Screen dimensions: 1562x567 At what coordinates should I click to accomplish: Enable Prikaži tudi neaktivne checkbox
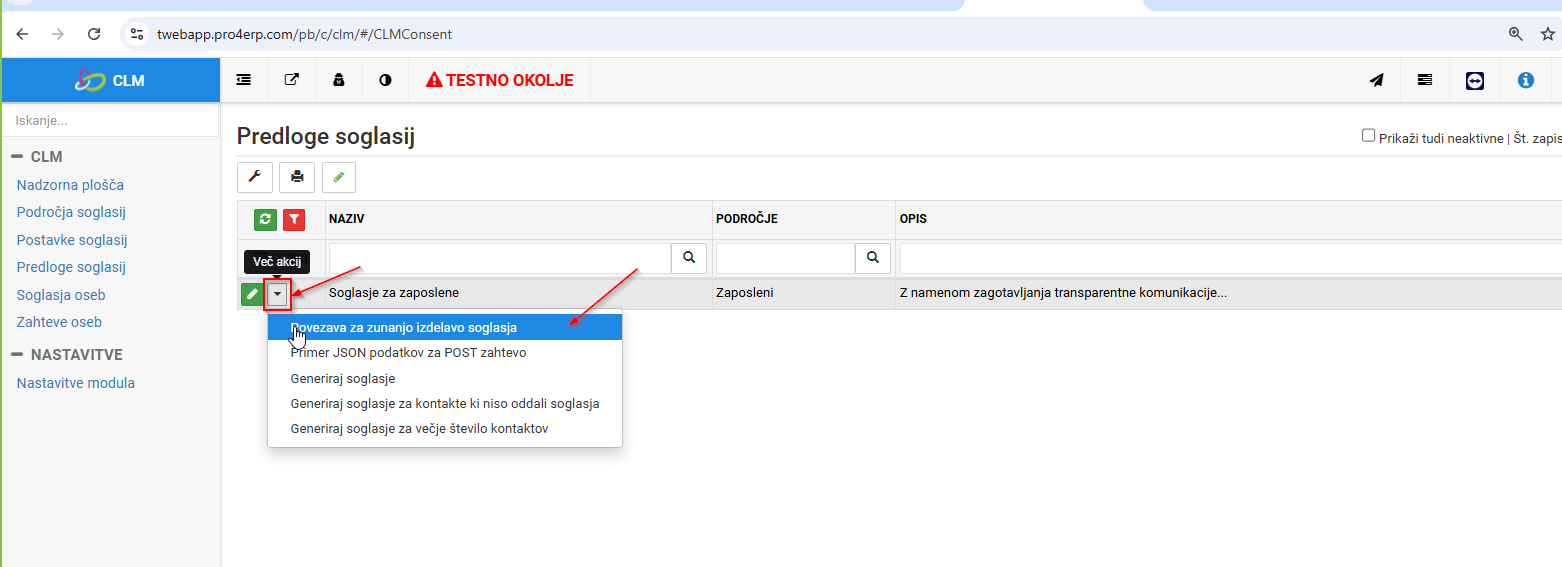[1368, 136]
